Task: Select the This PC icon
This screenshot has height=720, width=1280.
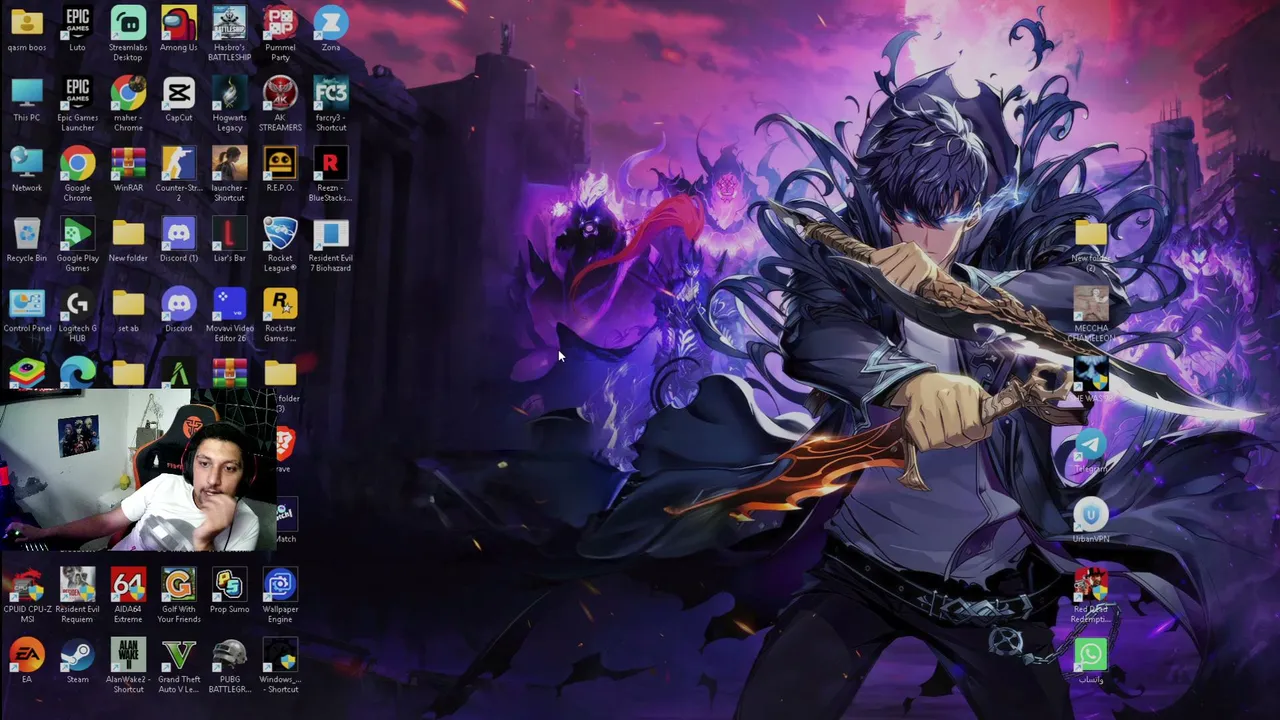Action: click(x=27, y=99)
